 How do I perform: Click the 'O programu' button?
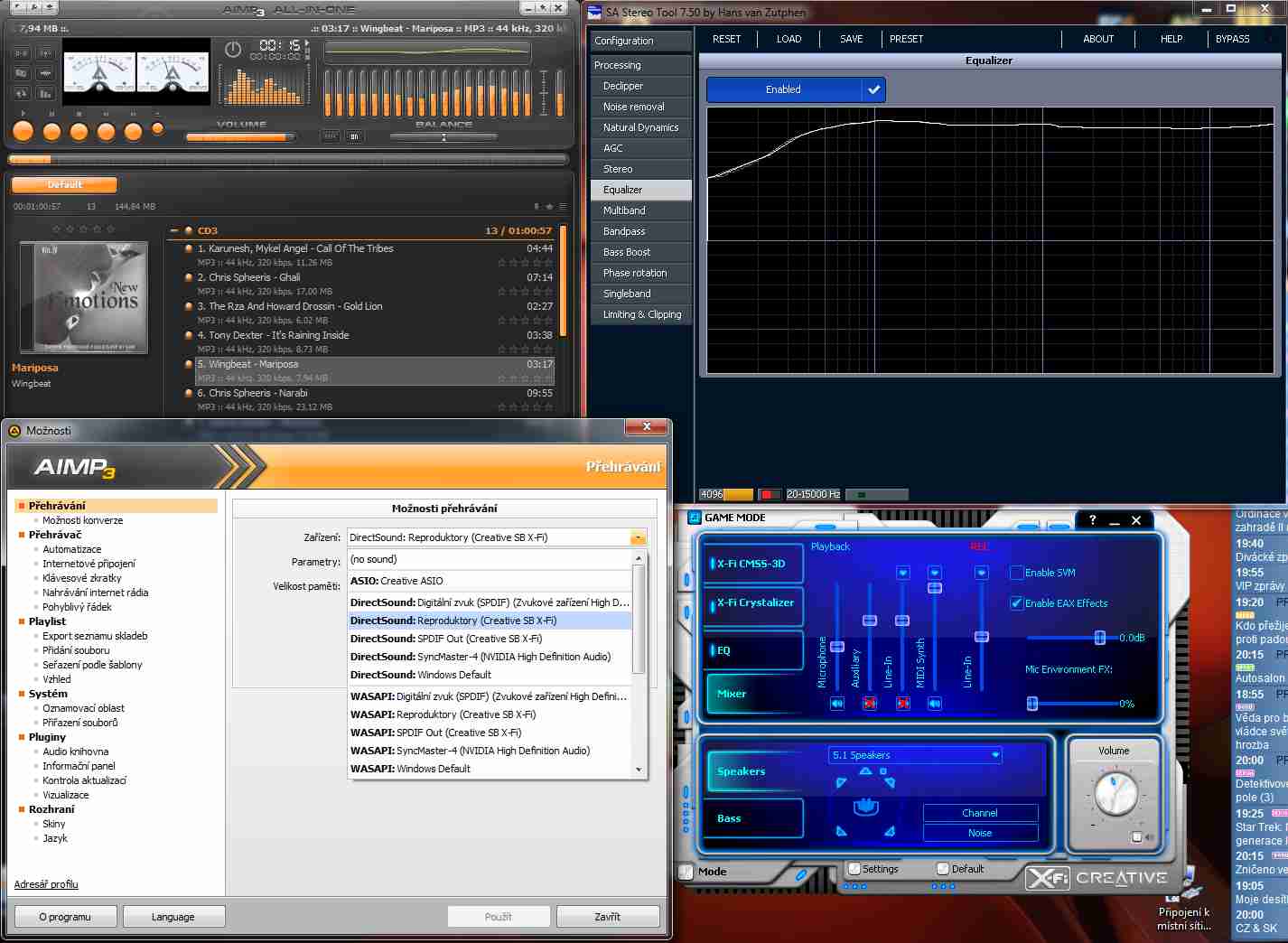point(65,917)
